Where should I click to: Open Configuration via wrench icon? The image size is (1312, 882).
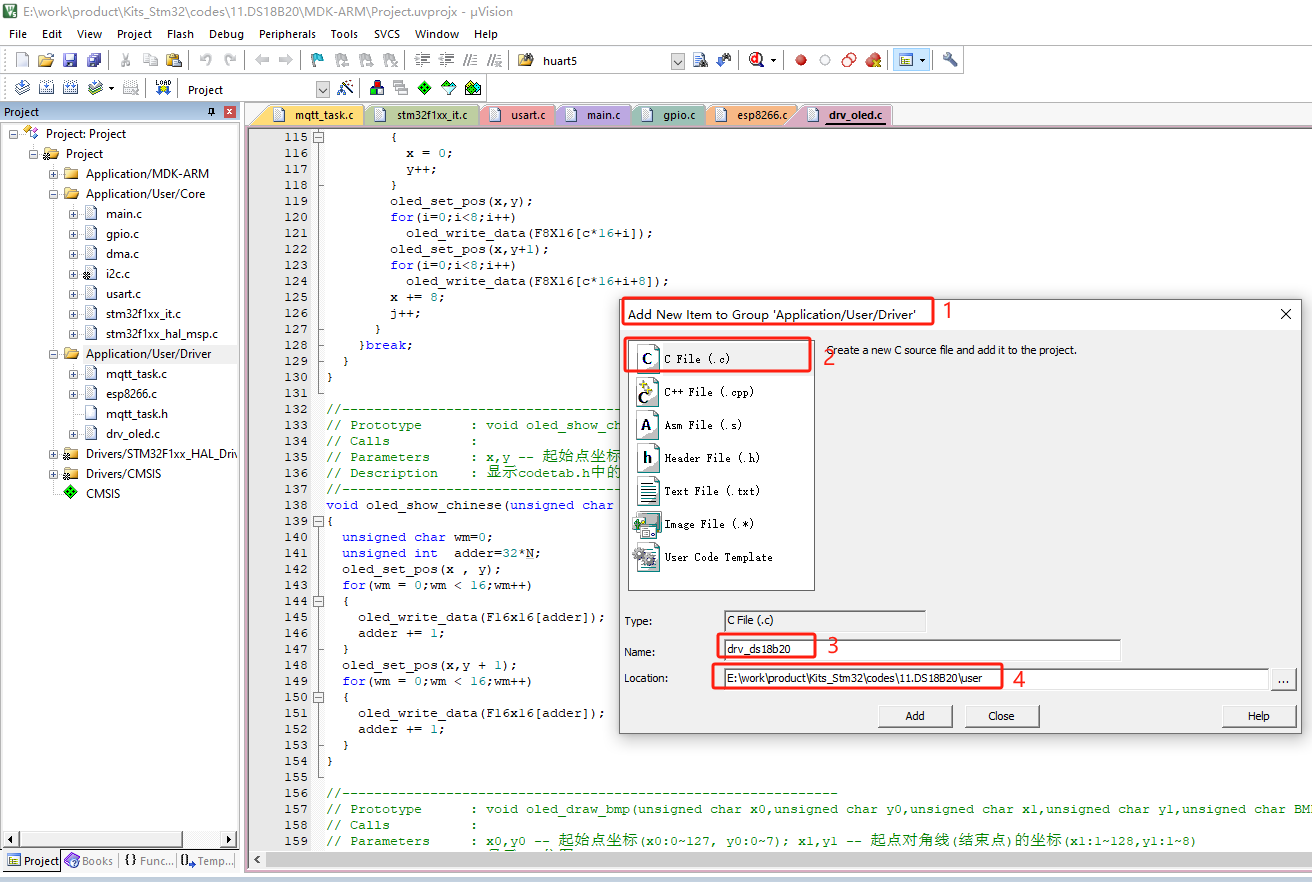(x=950, y=60)
